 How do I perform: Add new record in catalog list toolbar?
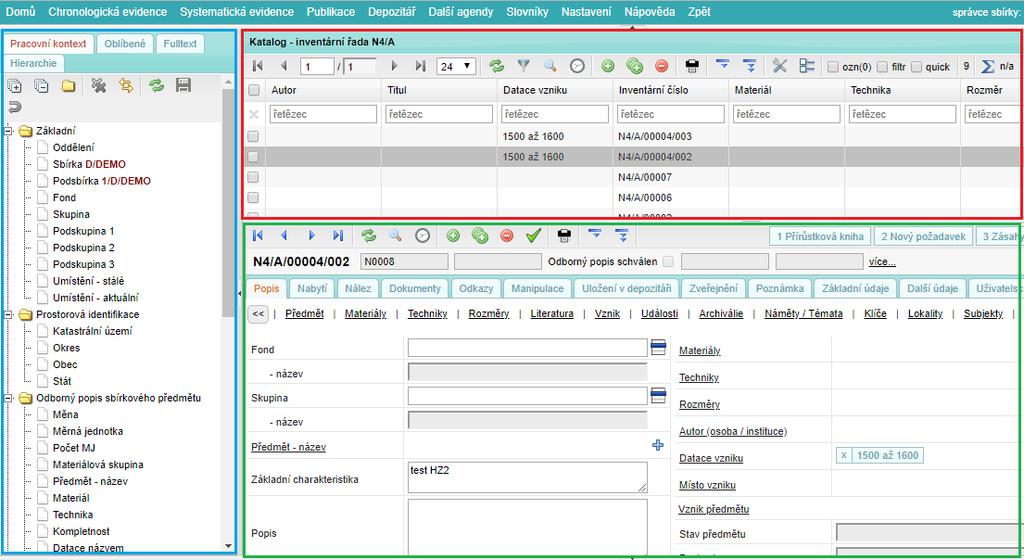(x=608, y=66)
